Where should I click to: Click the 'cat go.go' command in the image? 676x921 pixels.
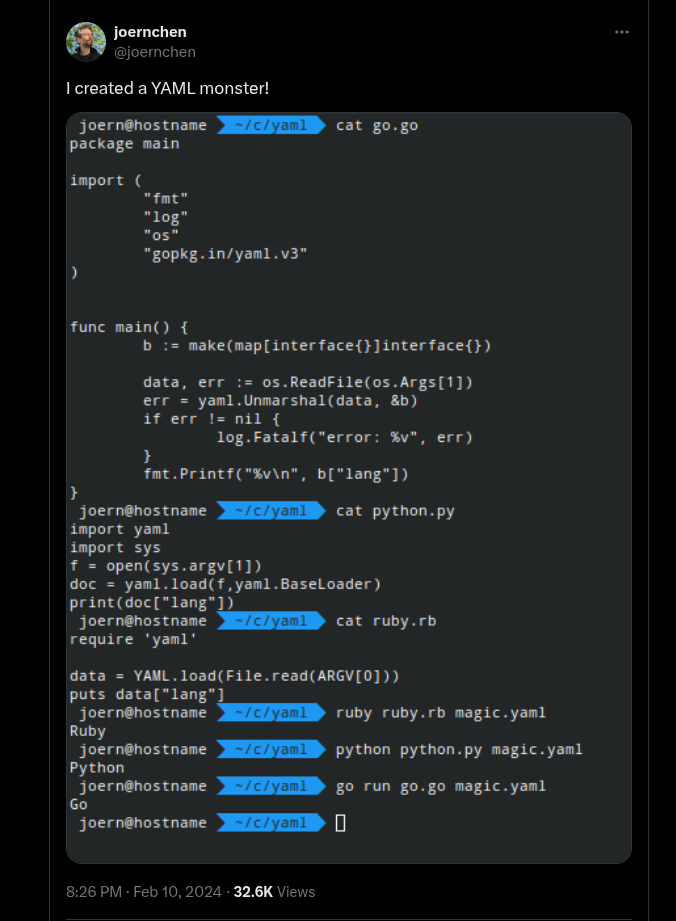click(376, 126)
